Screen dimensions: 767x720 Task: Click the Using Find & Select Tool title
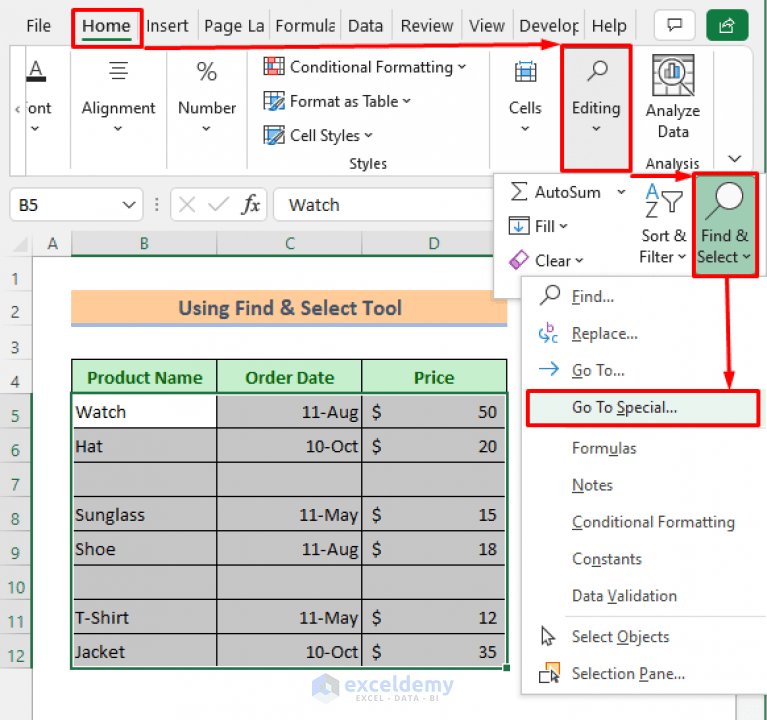[289, 308]
